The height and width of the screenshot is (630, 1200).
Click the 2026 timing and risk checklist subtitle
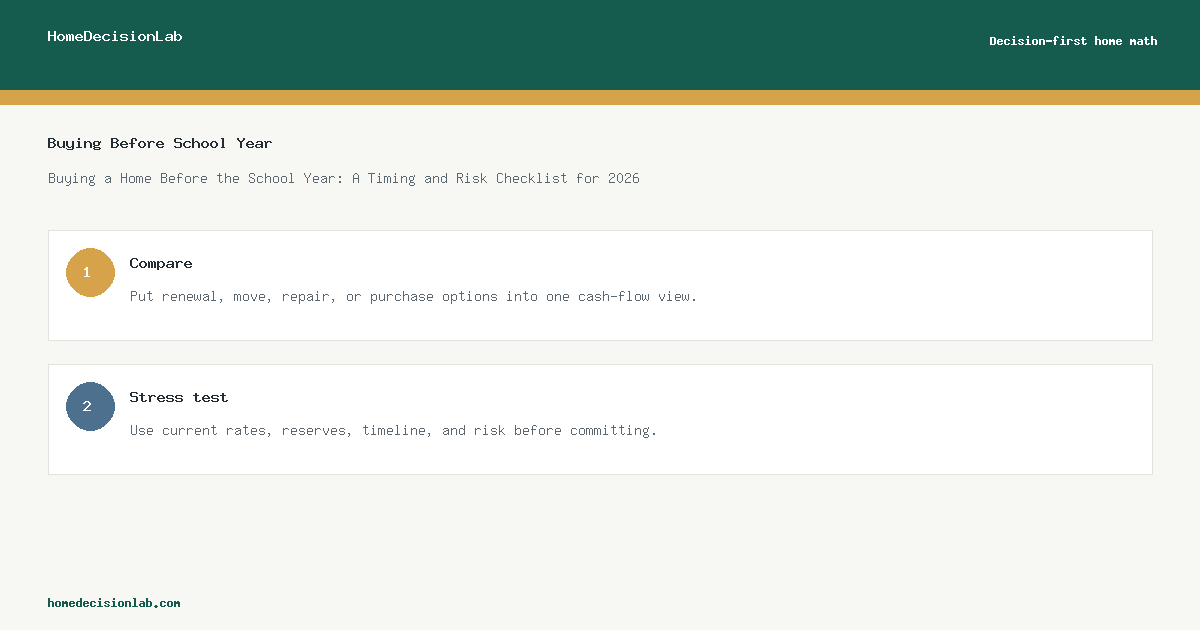(344, 178)
